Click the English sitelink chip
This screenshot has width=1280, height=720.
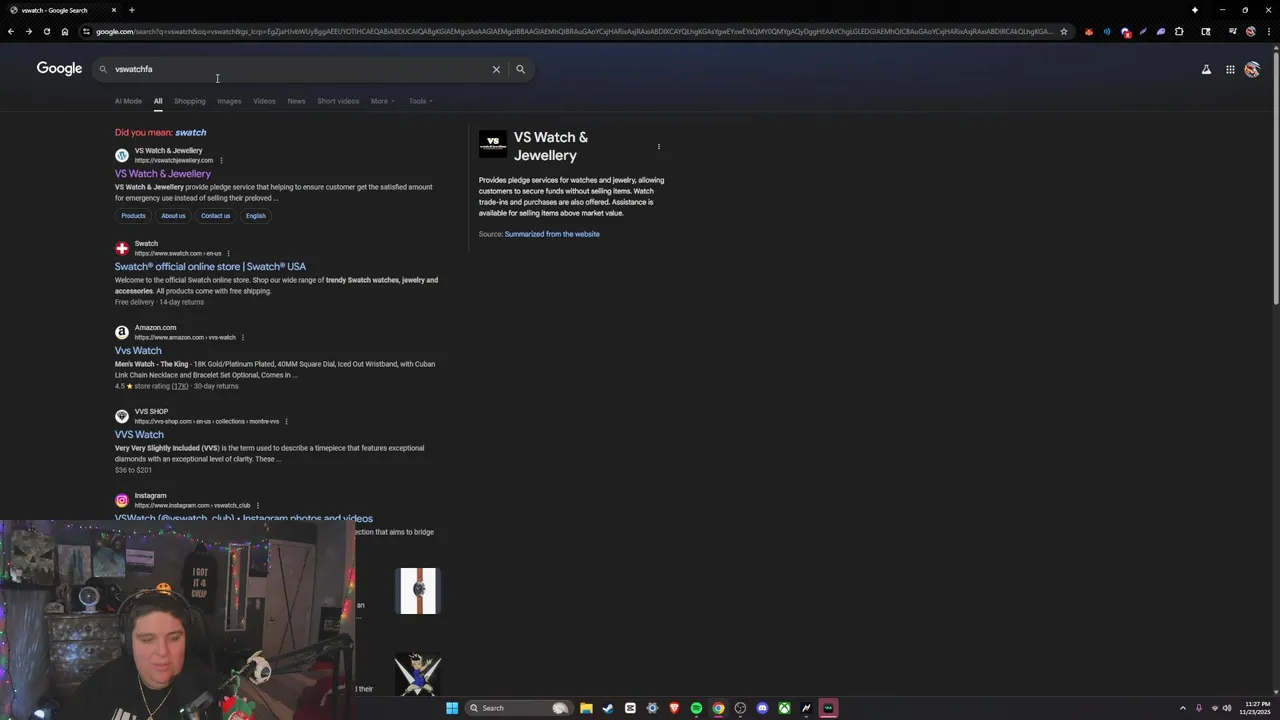pos(256,216)
